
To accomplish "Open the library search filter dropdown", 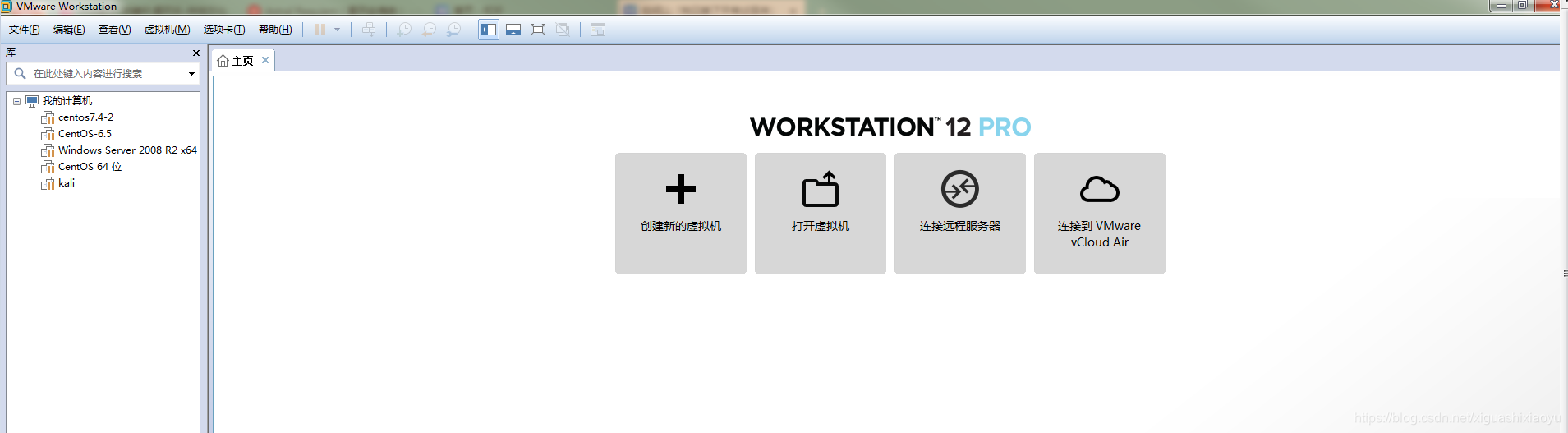I will [191, 74].
